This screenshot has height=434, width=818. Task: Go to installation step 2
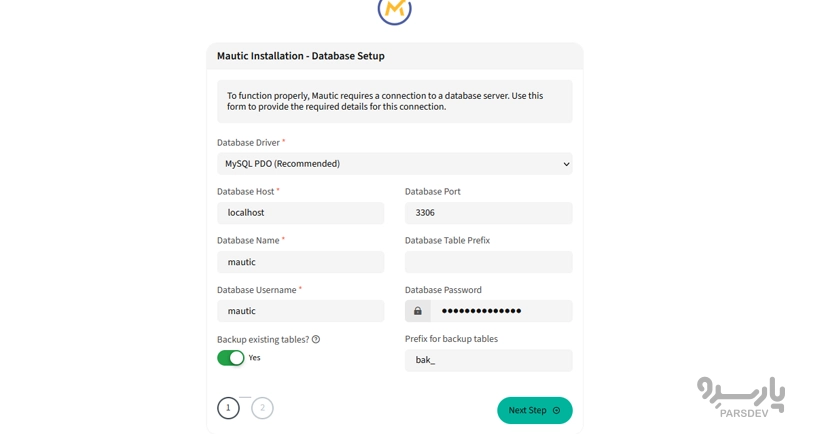tap(262, 408)
